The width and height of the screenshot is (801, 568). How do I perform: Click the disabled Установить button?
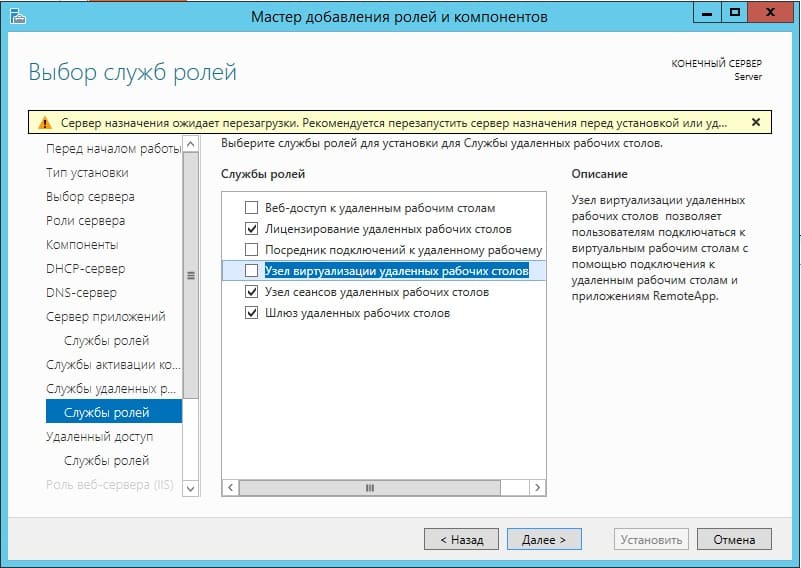pos(651,539)
